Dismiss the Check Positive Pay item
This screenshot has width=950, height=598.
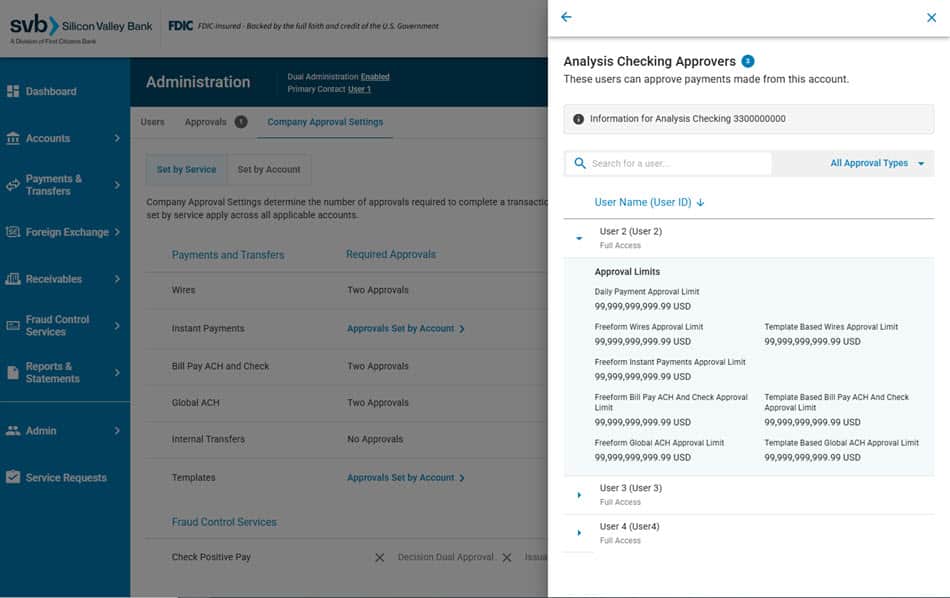(378, 557)
